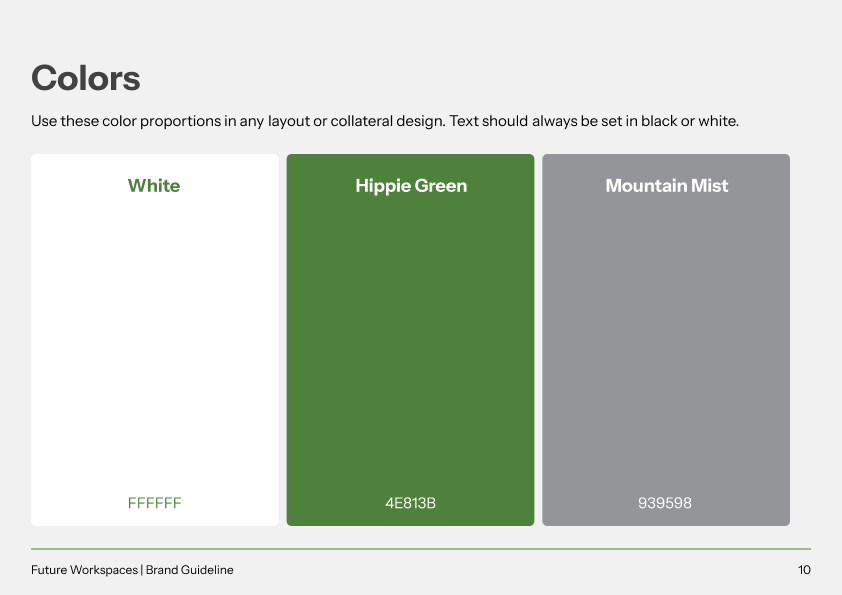Pick the Hippie Green color swatch
The height and width of the screenshot is (595, 842).
point(410,340)
